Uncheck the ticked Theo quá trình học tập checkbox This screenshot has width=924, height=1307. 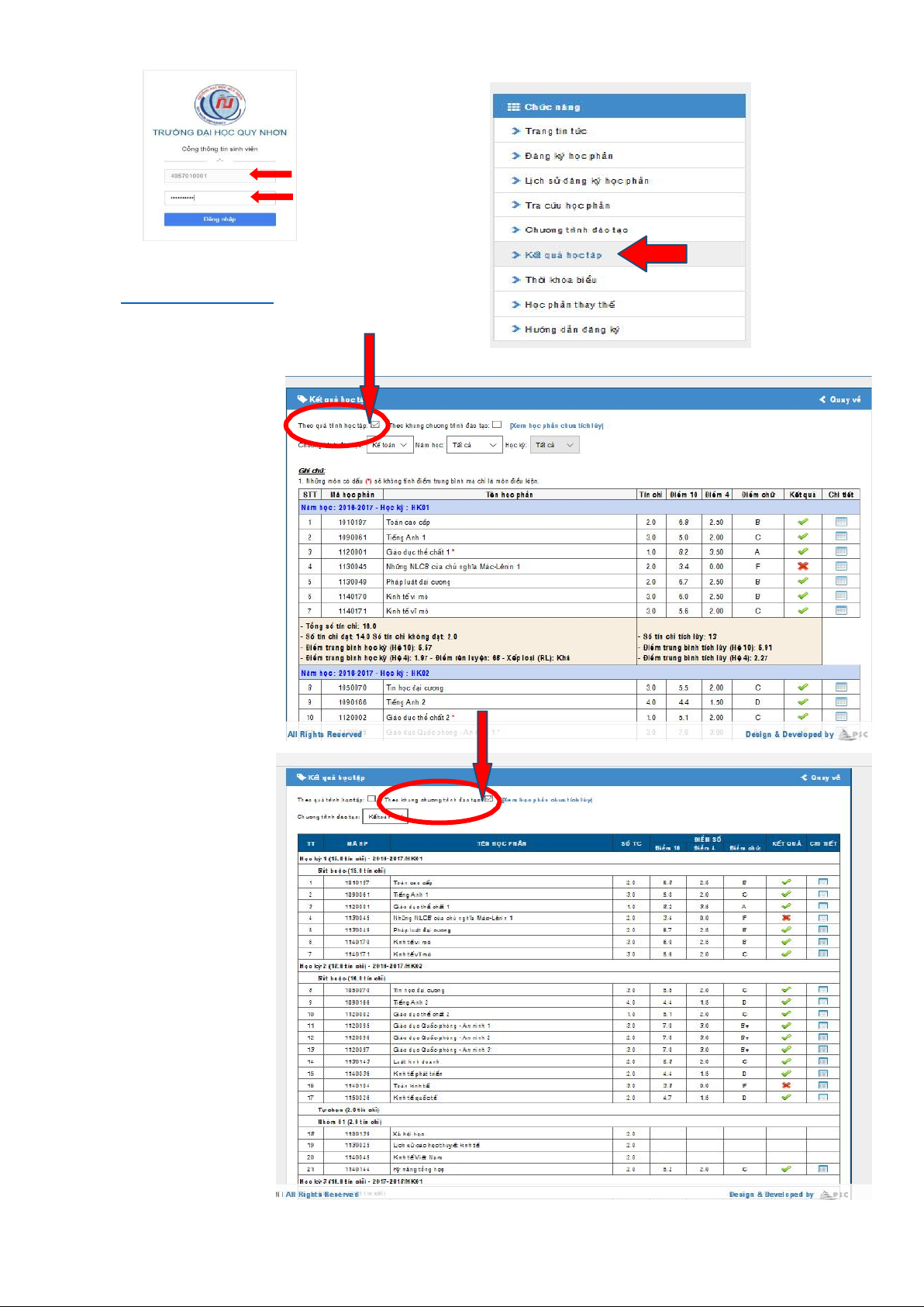tap(375, 425)
